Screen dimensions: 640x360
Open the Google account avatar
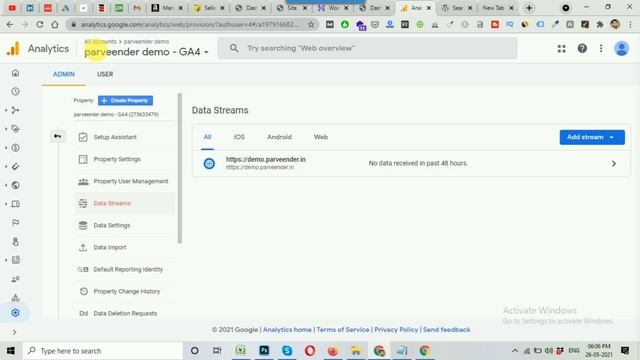tap(622, 49)
